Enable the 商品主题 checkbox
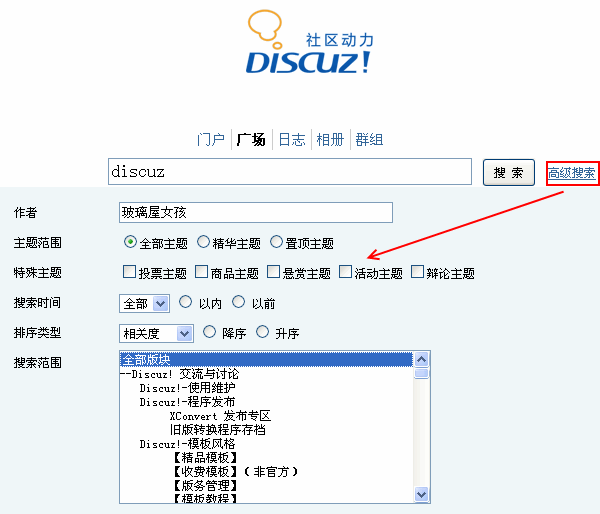Screen dimensions: 600x514 coord(201,272)
